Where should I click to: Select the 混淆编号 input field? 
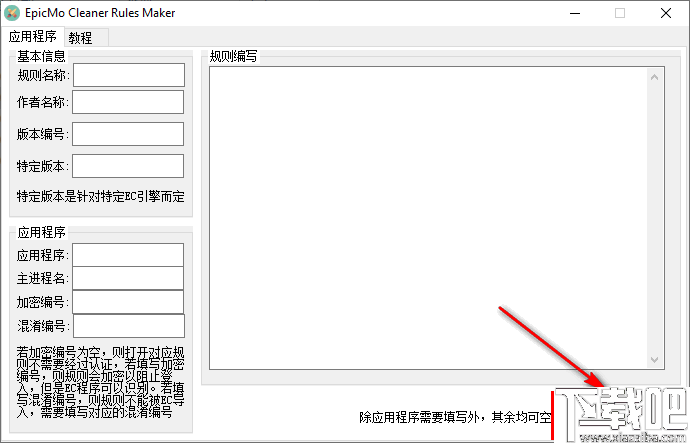point(129,326)
